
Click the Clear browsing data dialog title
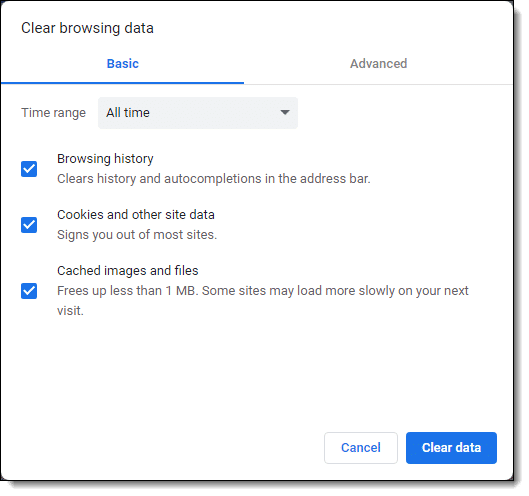coord(87,28)
